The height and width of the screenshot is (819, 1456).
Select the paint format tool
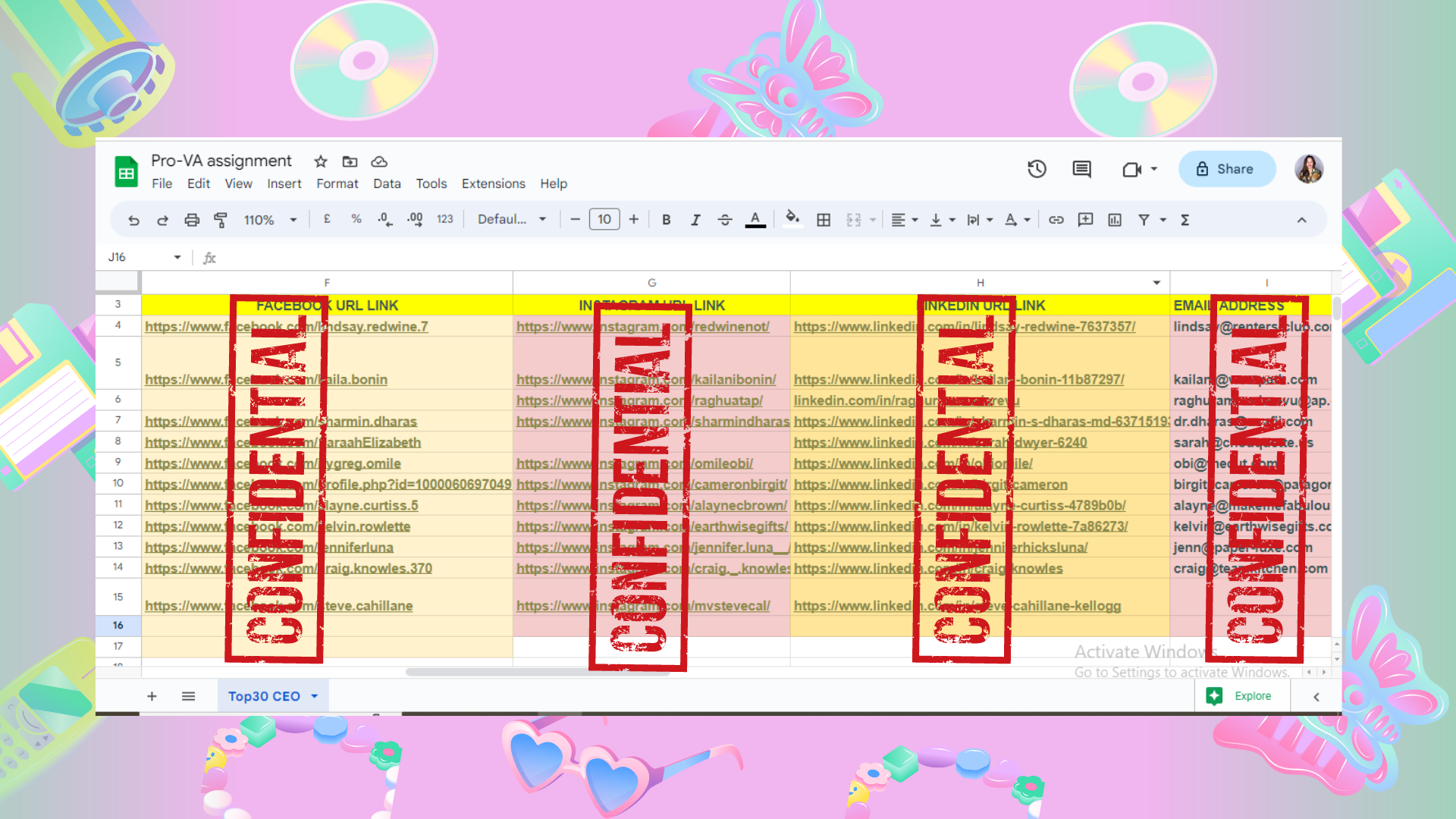[x=221, y=220]
